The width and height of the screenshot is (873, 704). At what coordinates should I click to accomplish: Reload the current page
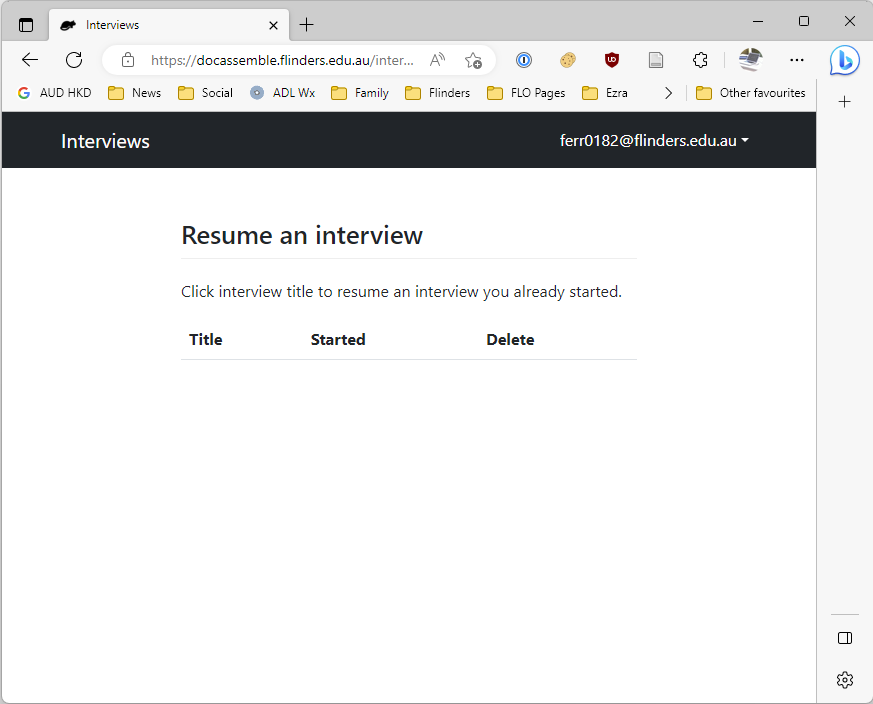[73, 59]
